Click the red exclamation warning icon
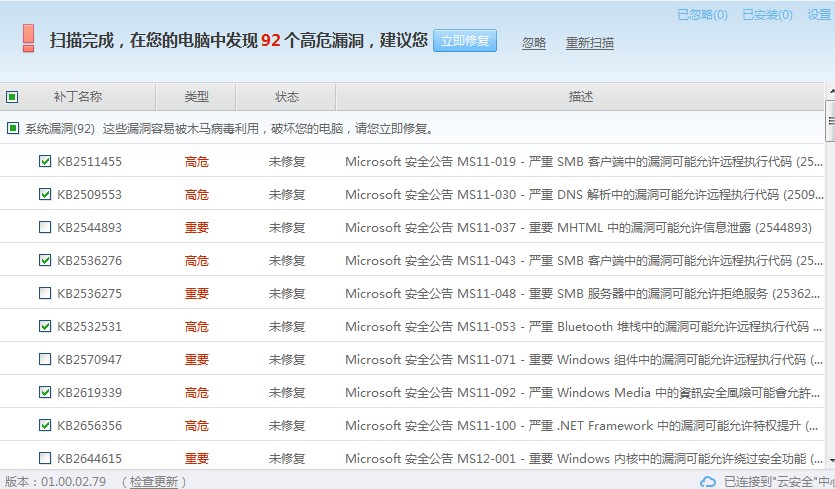 click(x=28, y=38)
